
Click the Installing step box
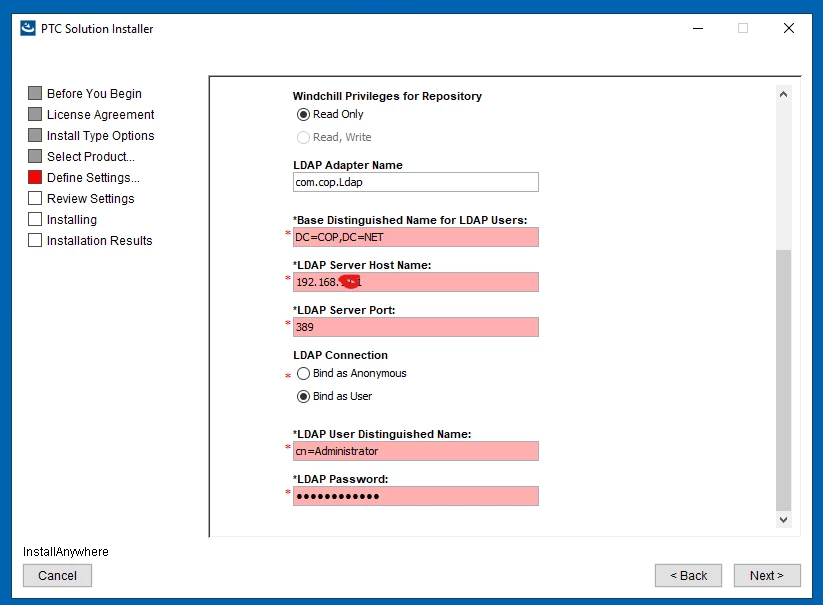[35, 219]
